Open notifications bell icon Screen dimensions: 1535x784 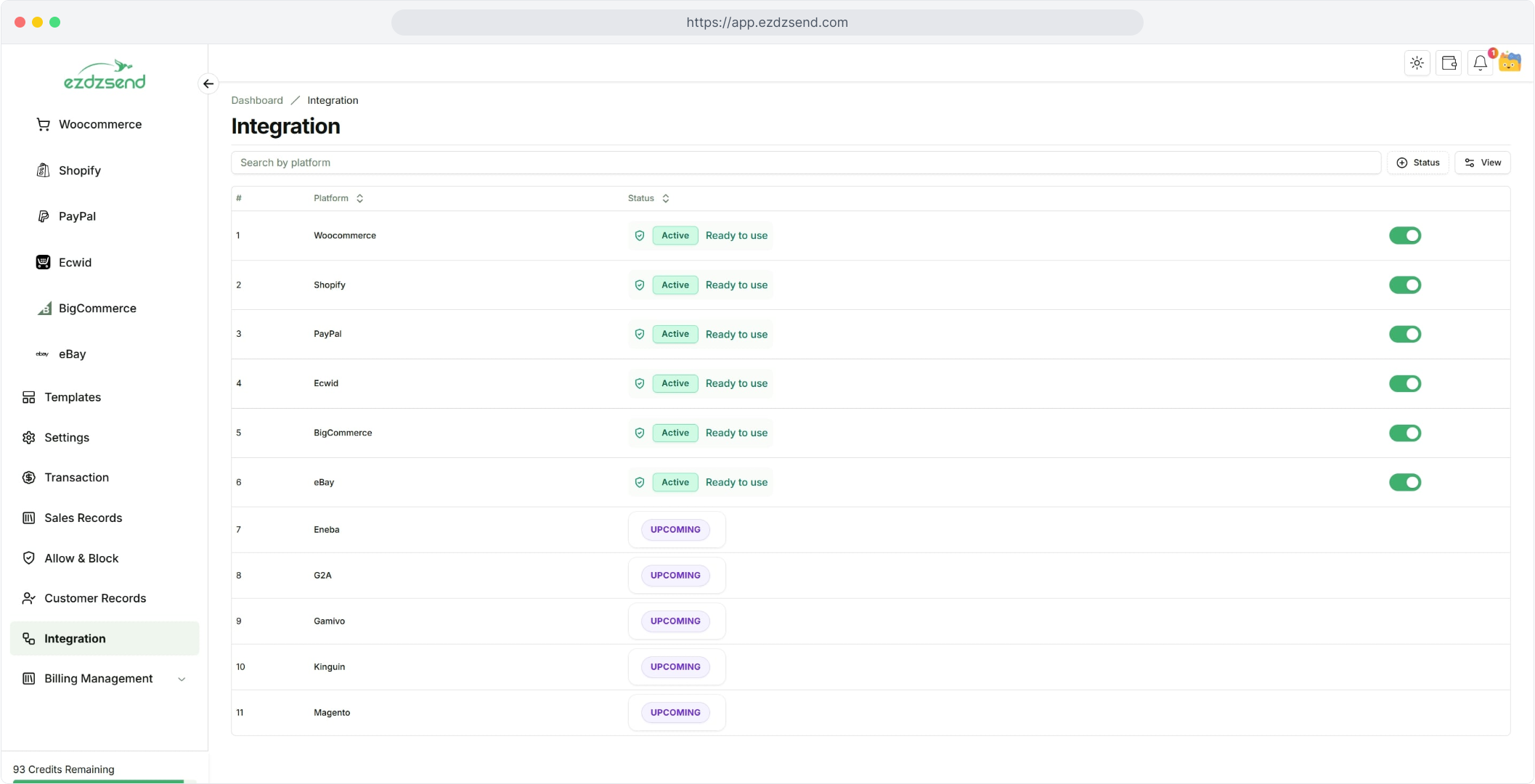1480,63
